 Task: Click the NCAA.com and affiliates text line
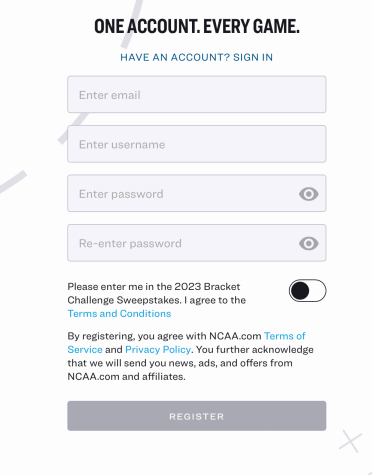tap(126, 377)
